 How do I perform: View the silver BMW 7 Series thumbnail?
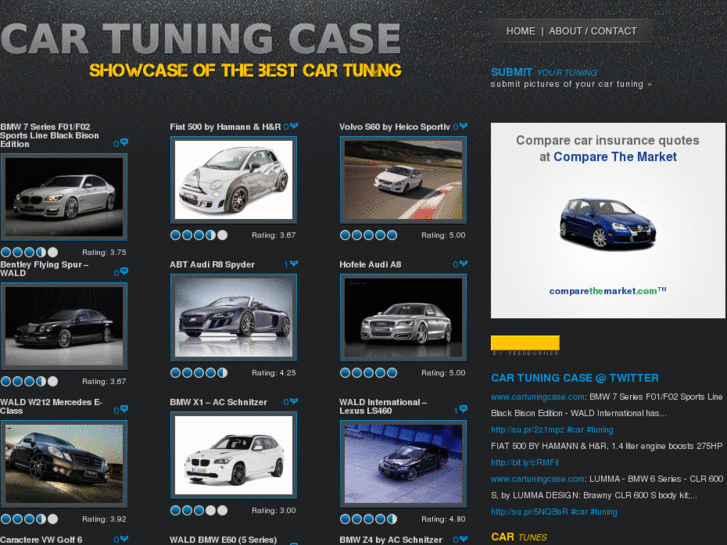tap(64, 197)
